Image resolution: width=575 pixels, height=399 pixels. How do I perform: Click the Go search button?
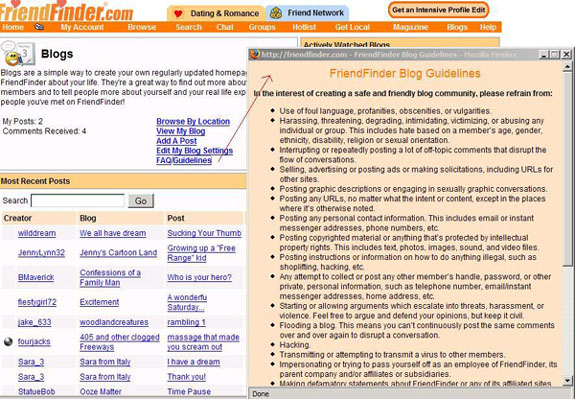pyautogui.click(x=141, y=201)
